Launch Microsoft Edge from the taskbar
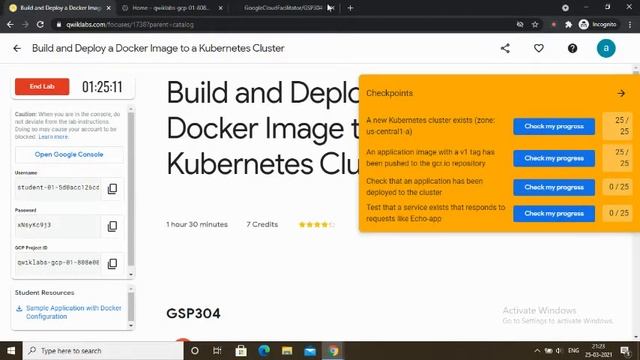 (x=264, y=351)
